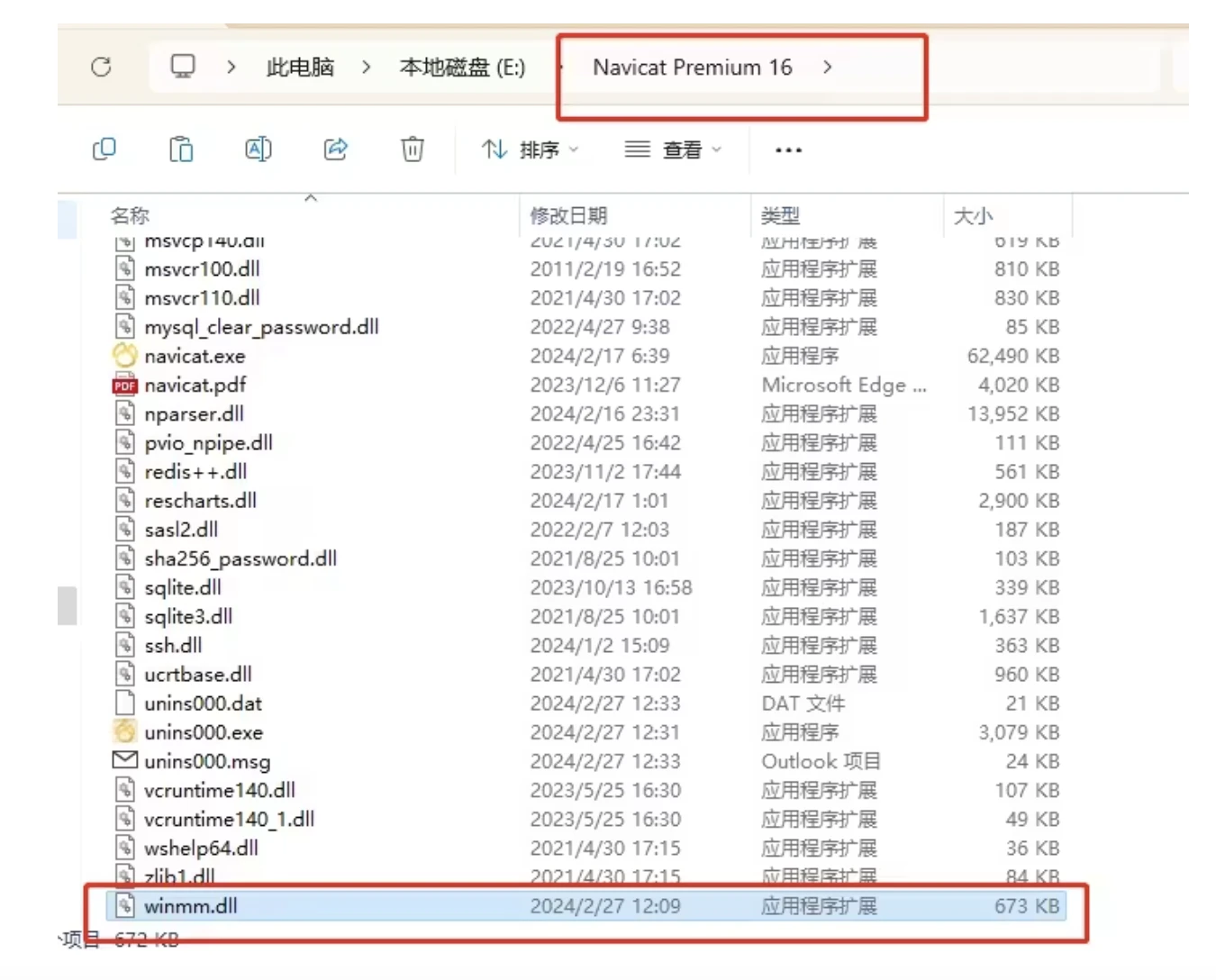Click the rename icon in toolbar

[x=259, y=149]
